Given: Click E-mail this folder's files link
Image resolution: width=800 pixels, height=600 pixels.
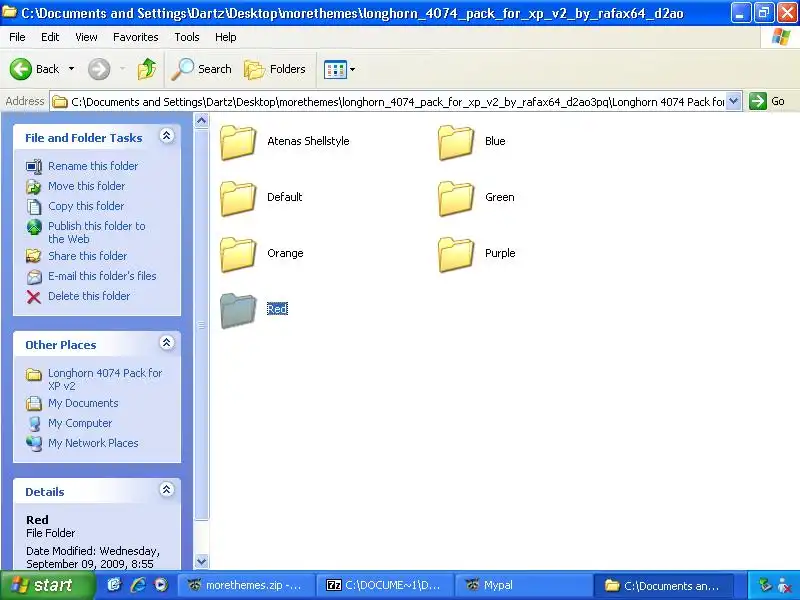Looking at the screenshot, I should [102, 276].
